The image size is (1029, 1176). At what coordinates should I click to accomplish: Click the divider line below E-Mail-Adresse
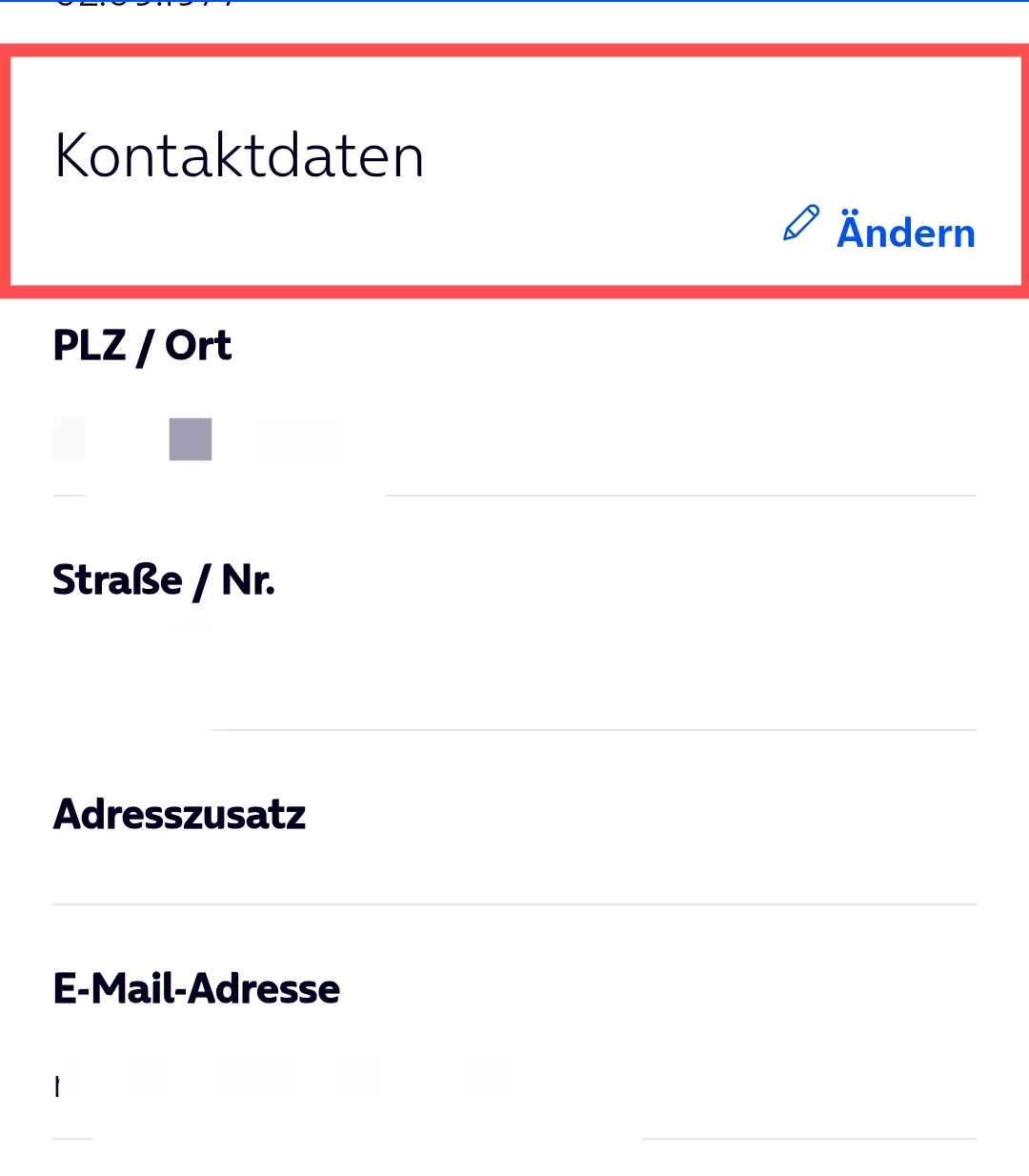(810, 1138)
